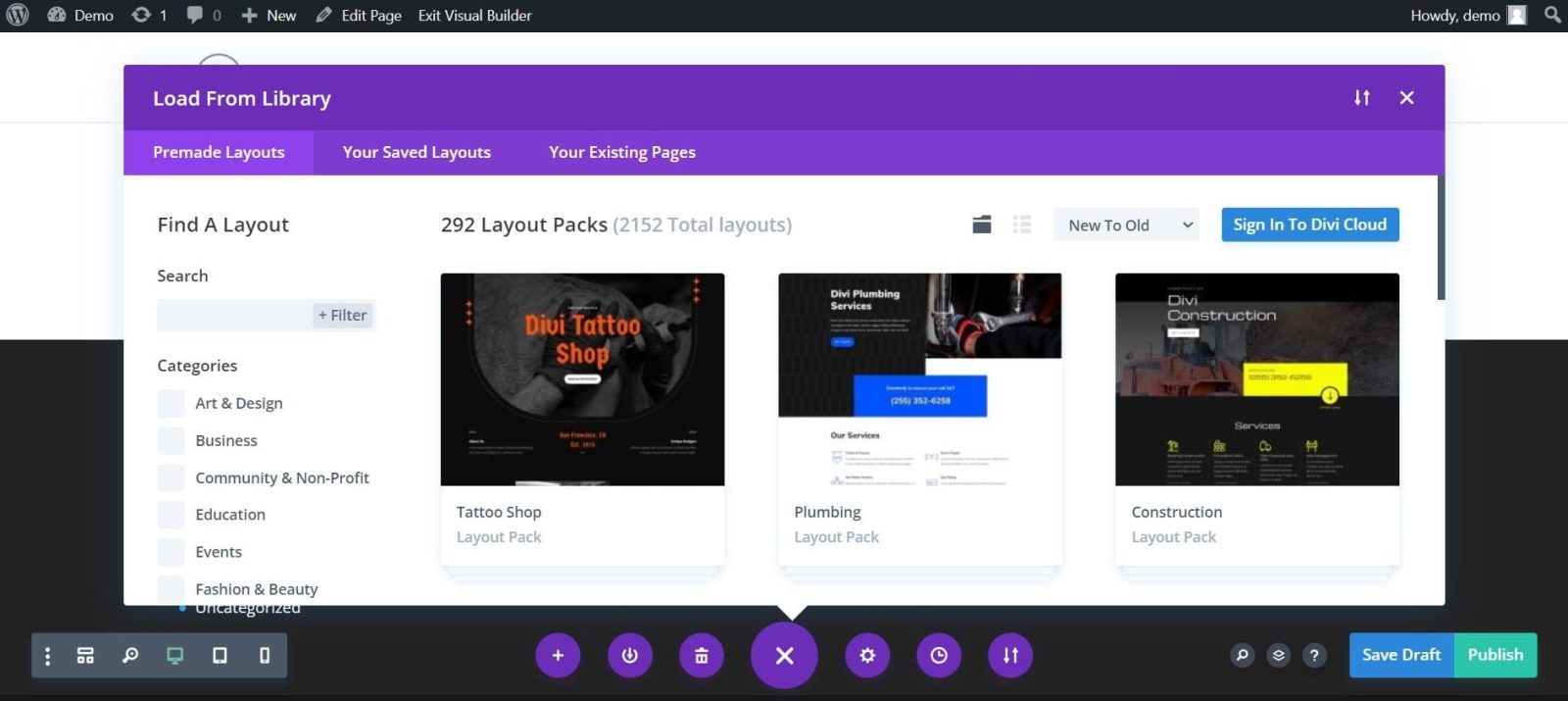Click the purple plus Load From Library button
Screen dimensions: 1568x701
click(558, 655)
